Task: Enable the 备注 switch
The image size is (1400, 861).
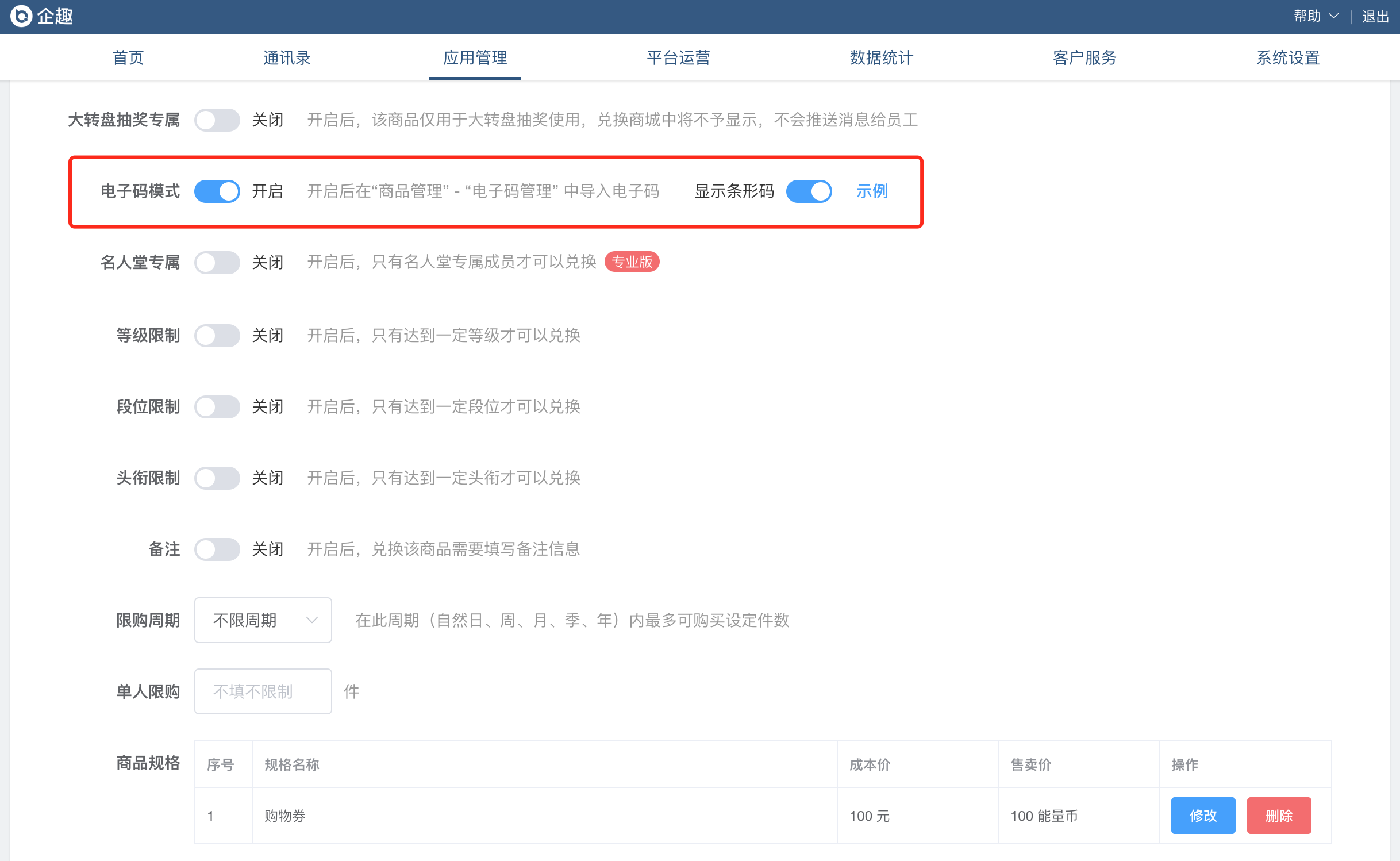Action: click(x=217, y=549)
